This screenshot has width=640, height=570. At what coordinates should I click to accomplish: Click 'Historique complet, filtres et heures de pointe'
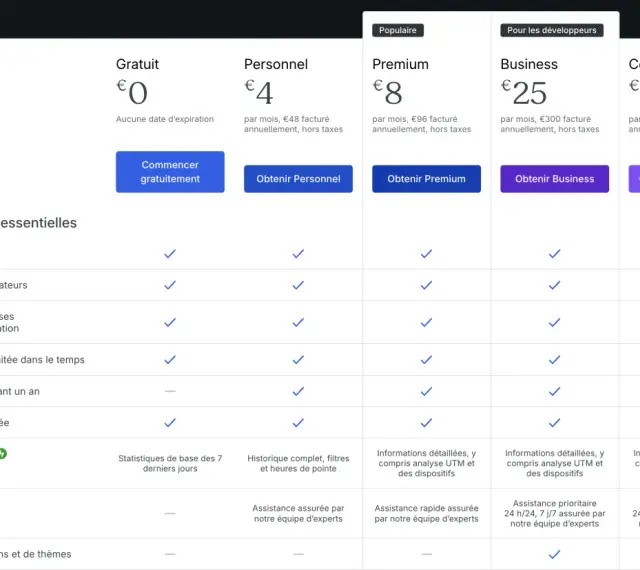[x=298, y=463]
